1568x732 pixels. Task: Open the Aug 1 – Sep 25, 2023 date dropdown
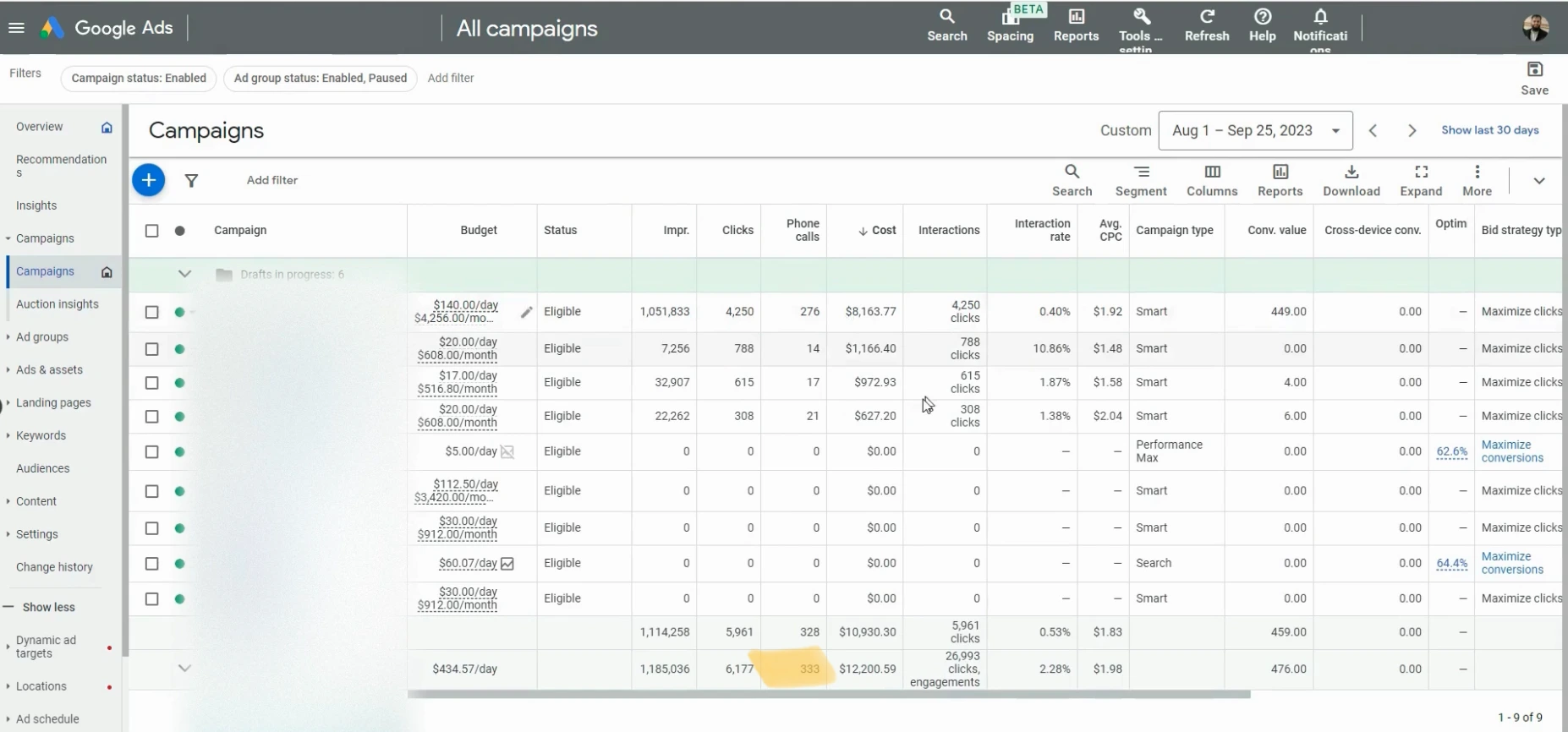pyautogui.click(x=1255, y=130)
